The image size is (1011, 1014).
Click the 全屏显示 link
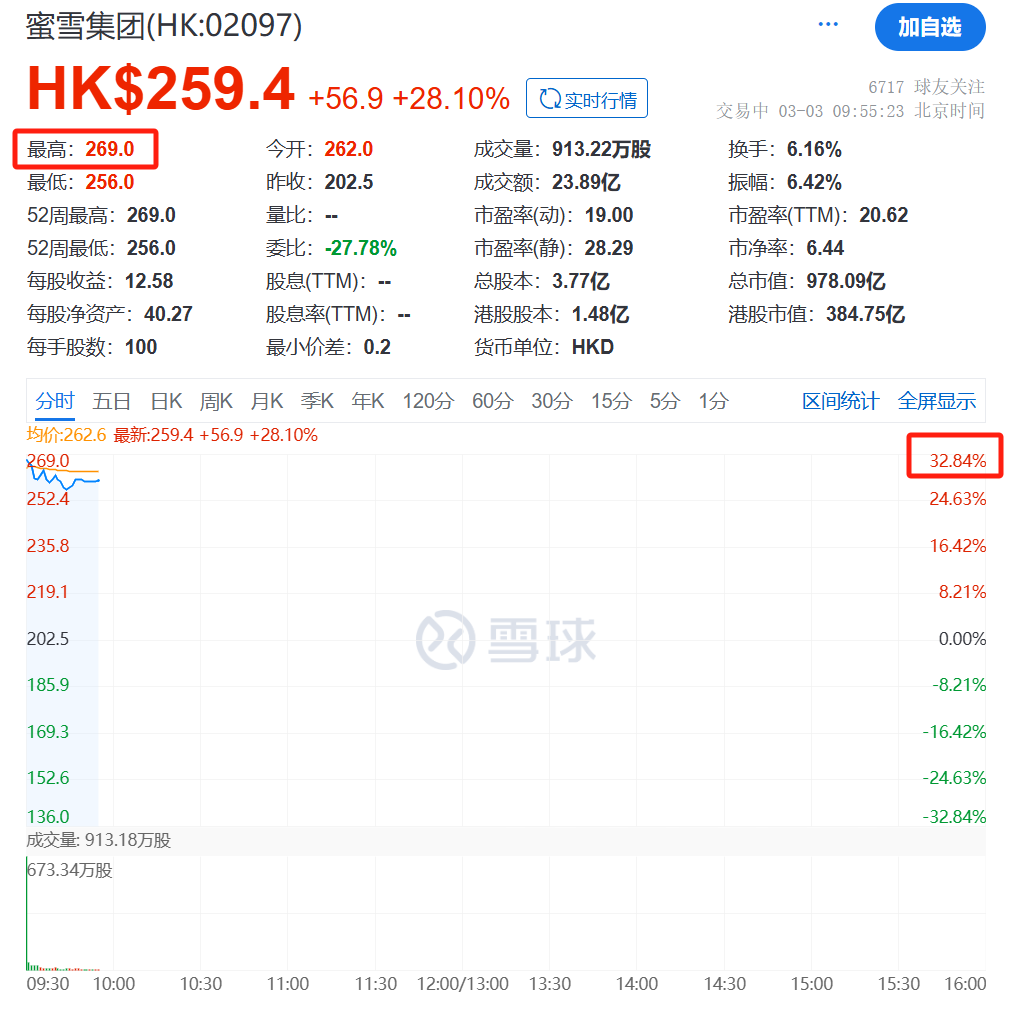pos(937,401)
